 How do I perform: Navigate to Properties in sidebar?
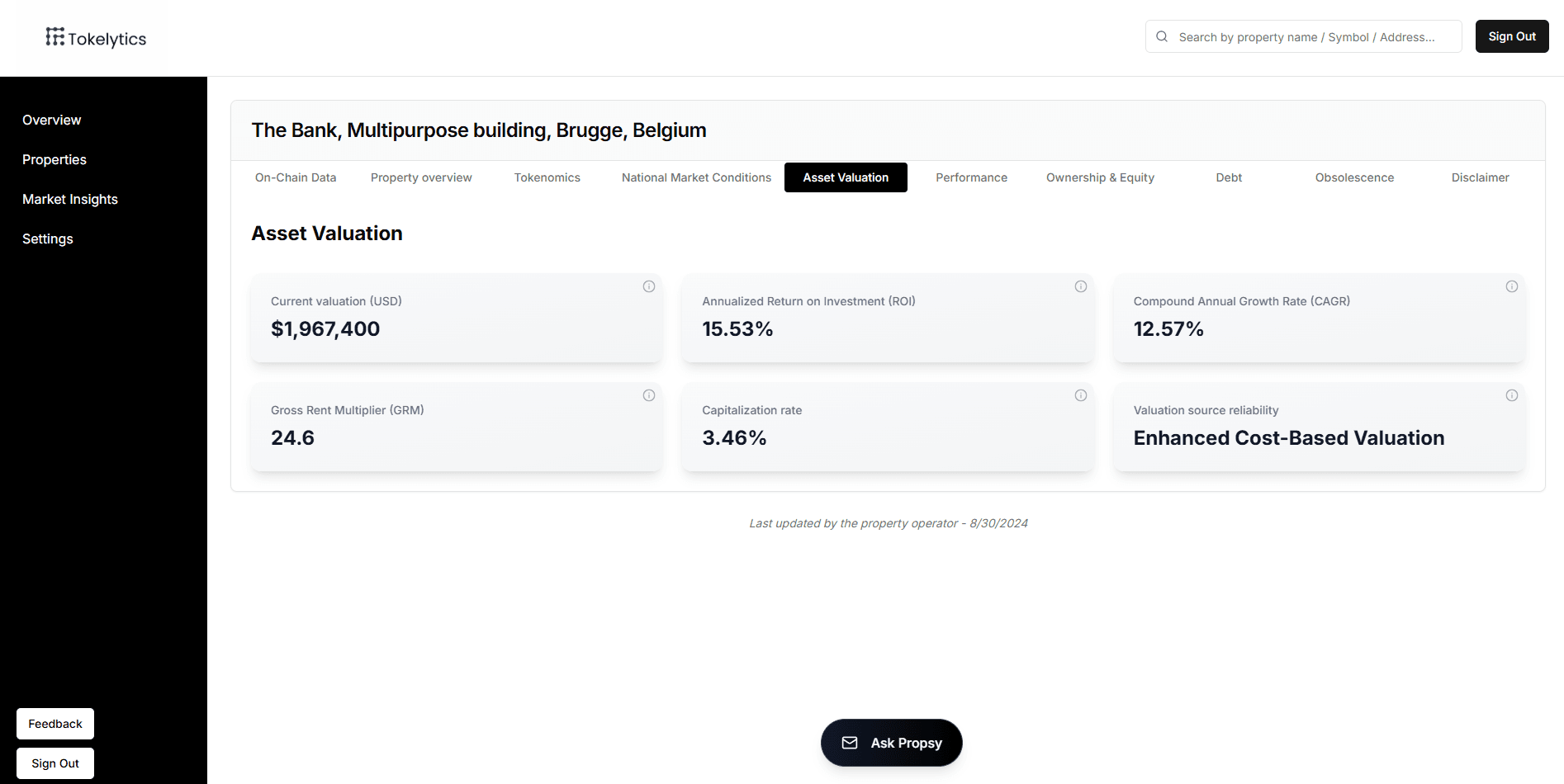pyautogui.click(x=55, y=159)
